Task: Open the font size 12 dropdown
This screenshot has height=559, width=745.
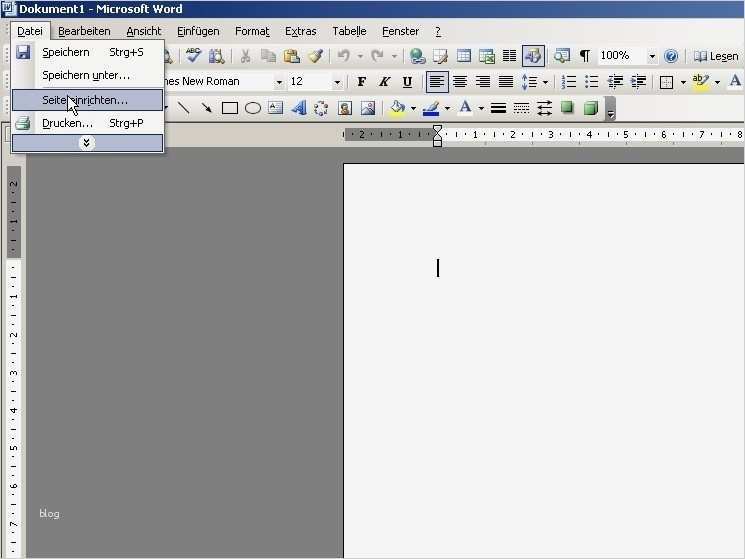Action: tap(337, 82)
